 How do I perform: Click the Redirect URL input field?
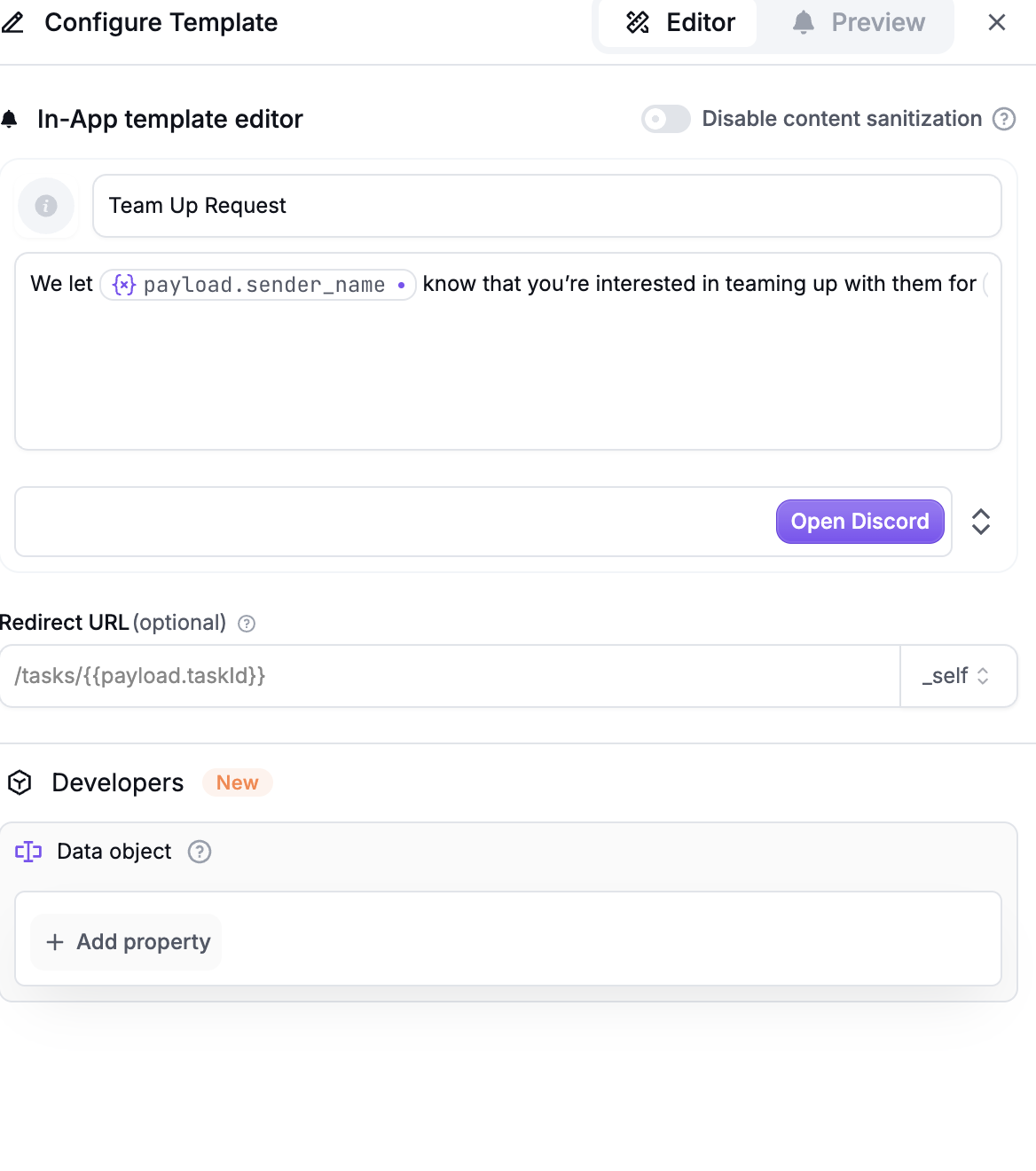[x=450, y=676]
